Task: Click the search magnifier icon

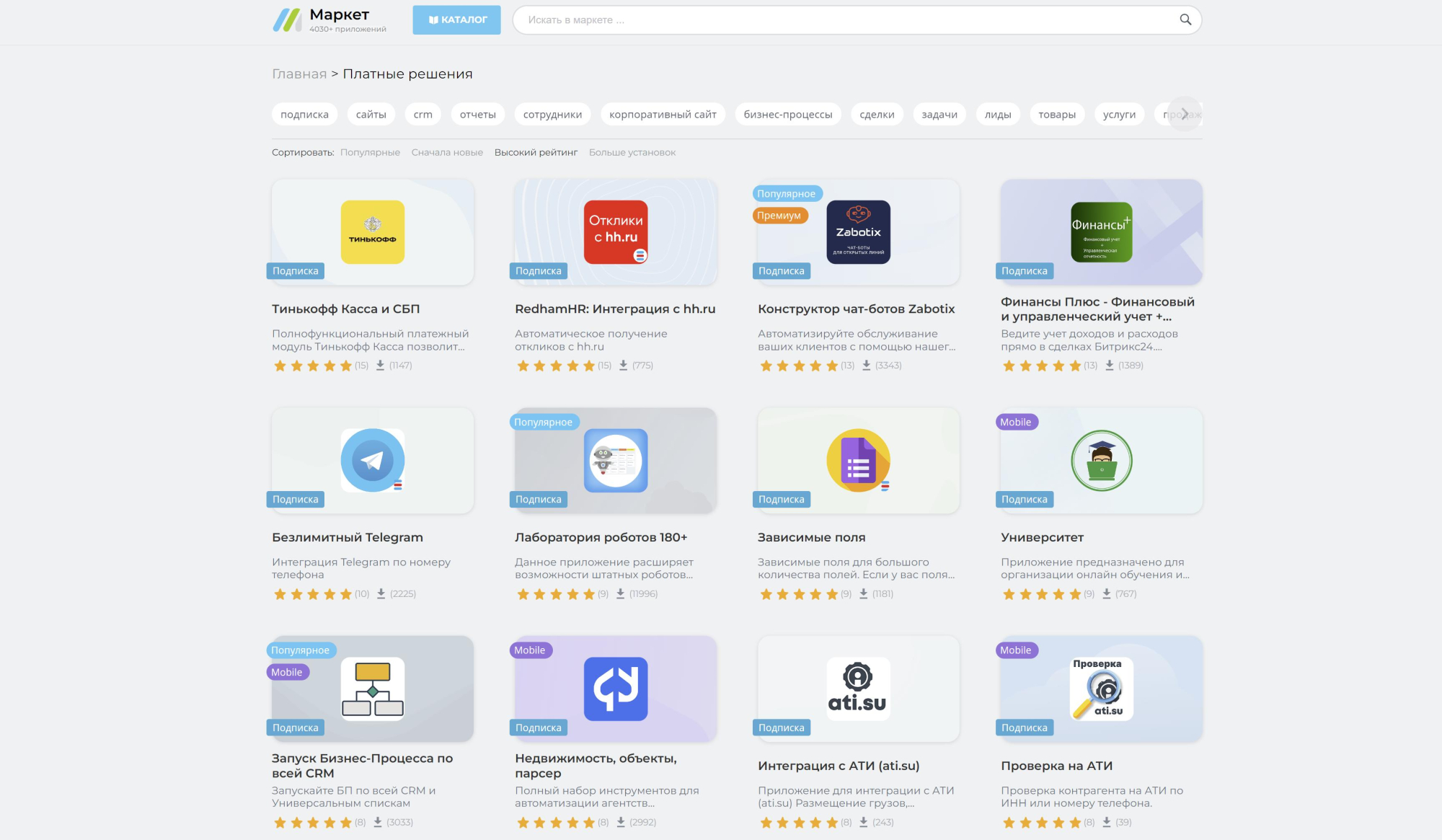Action: pos(1185,20)
